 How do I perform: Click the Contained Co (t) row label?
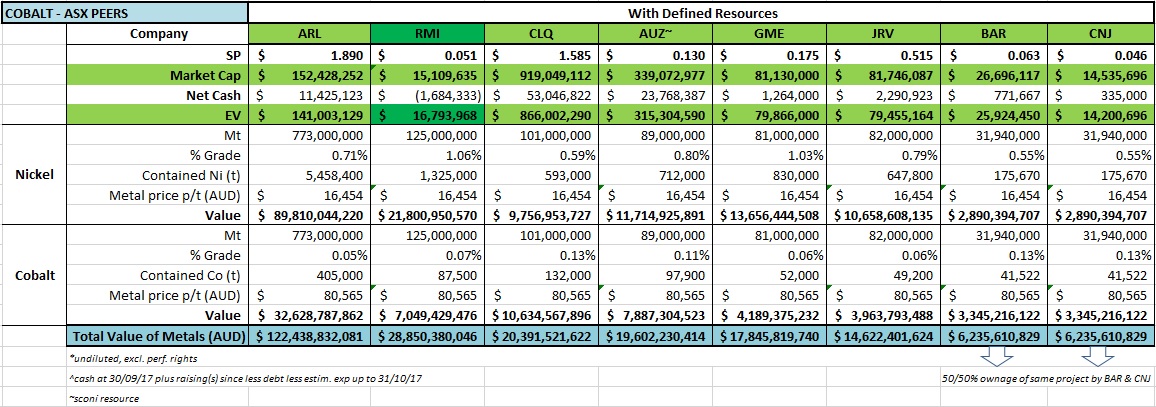coord(159,275)
